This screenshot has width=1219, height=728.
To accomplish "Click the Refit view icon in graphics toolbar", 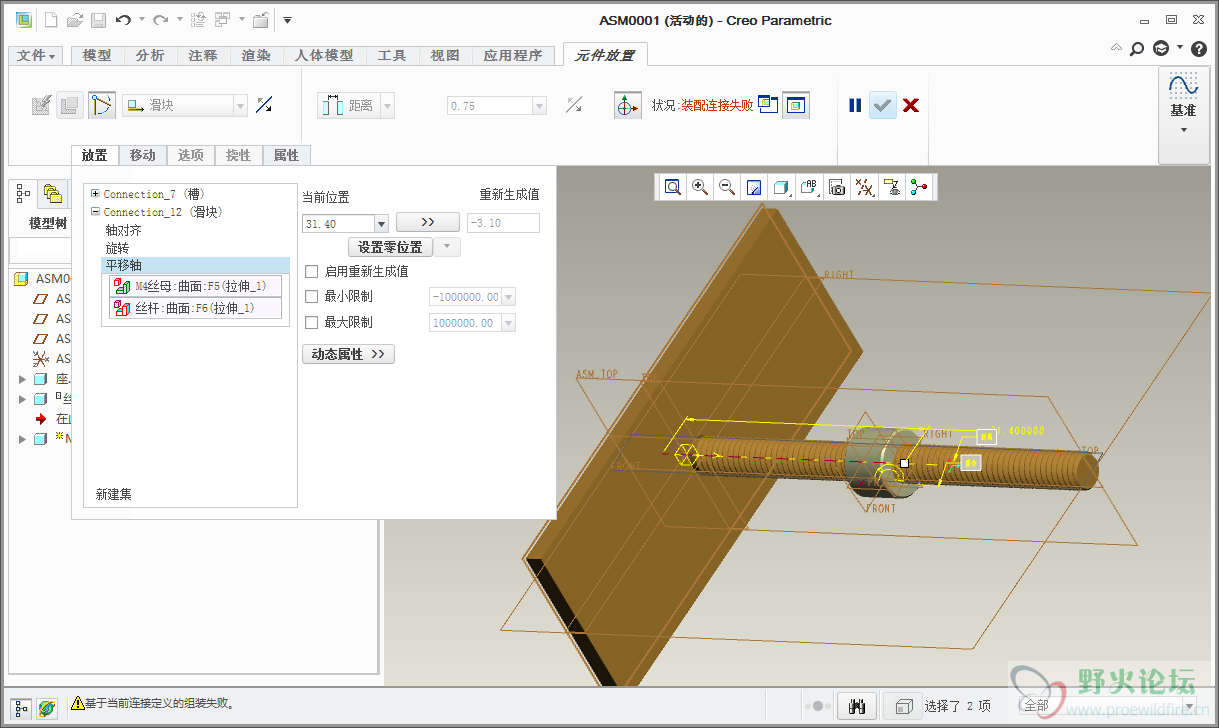I will pyautogui.click(x=673, y=187).
